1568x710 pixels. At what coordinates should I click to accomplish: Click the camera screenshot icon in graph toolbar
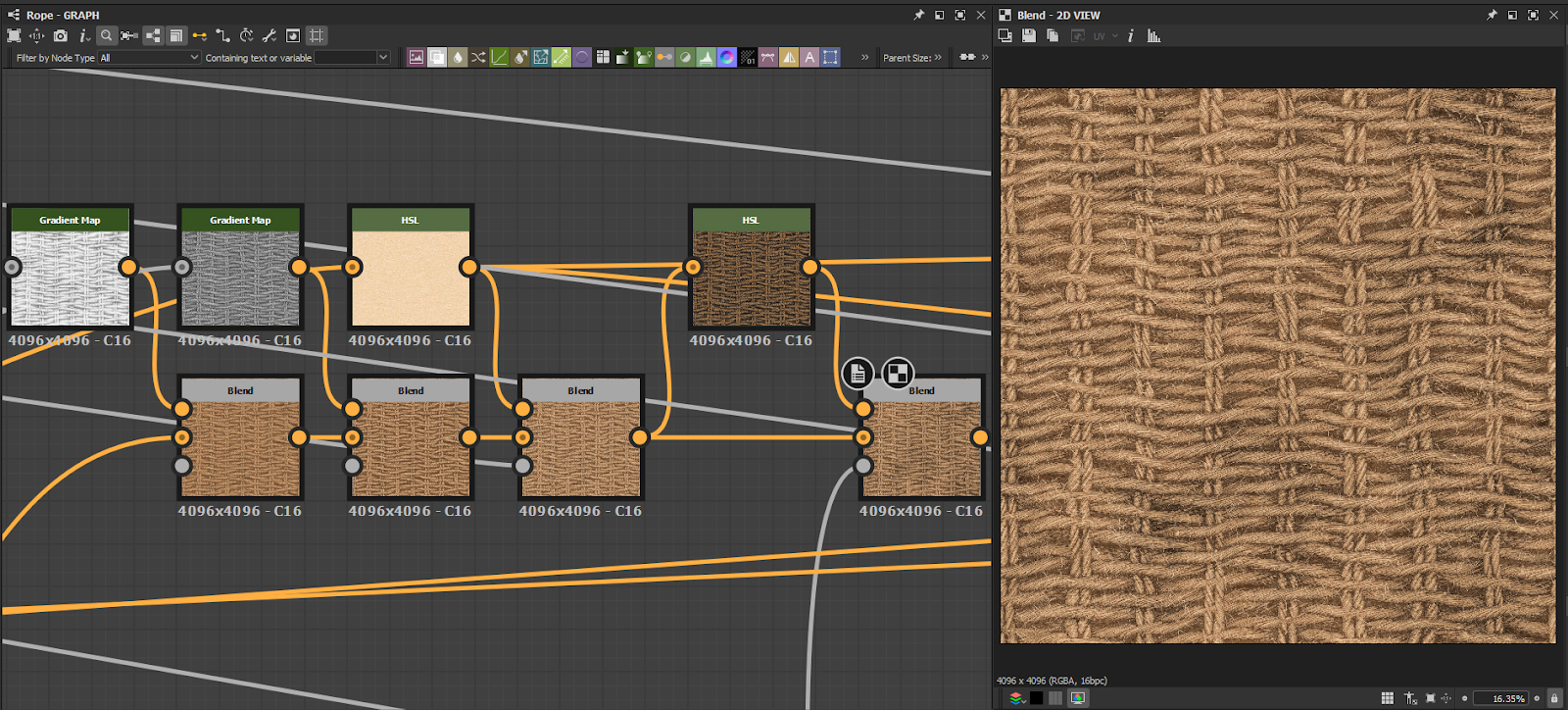(61, 35)
